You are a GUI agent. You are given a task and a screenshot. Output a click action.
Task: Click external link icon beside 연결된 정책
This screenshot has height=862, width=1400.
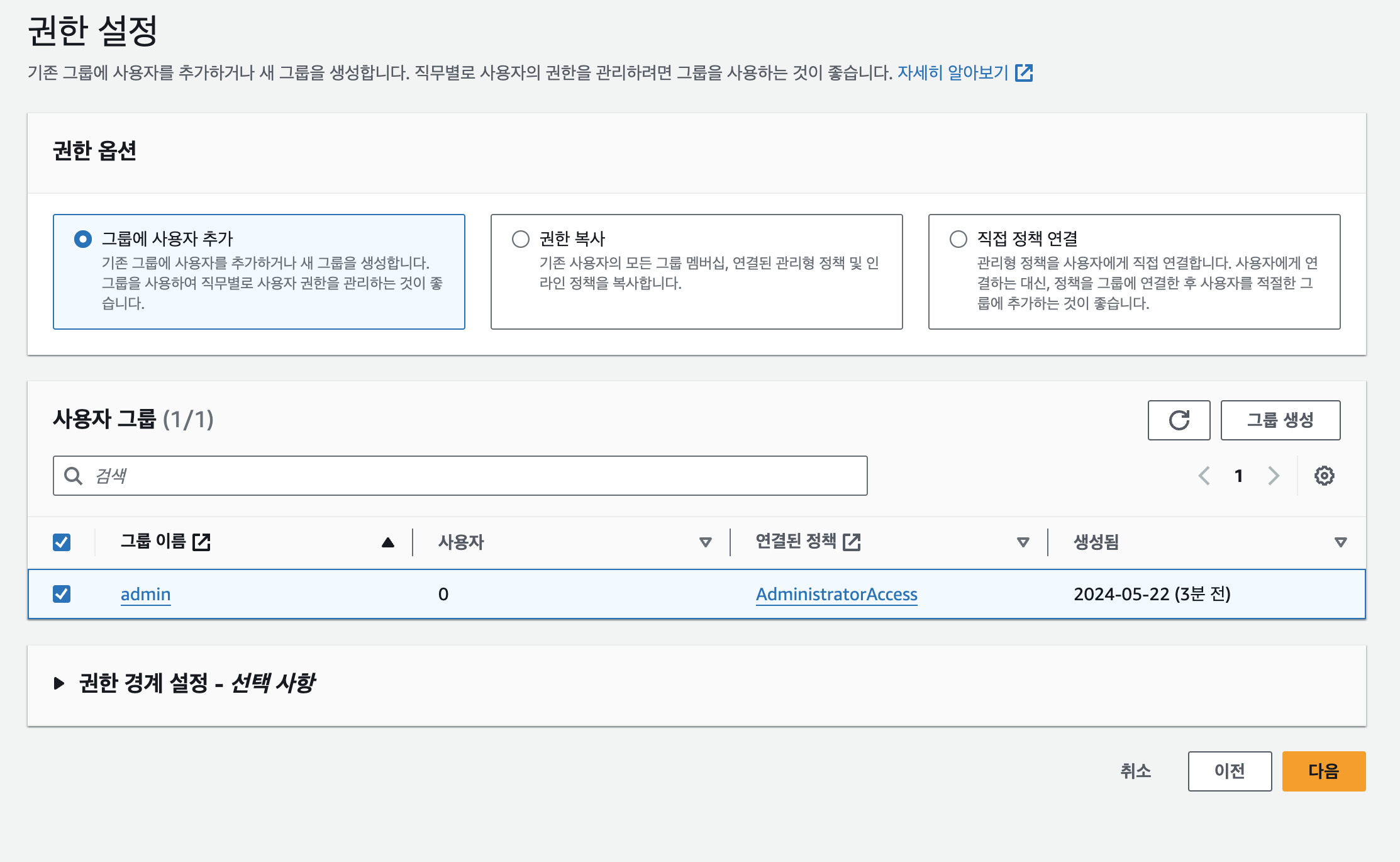[x=852, y=542]
